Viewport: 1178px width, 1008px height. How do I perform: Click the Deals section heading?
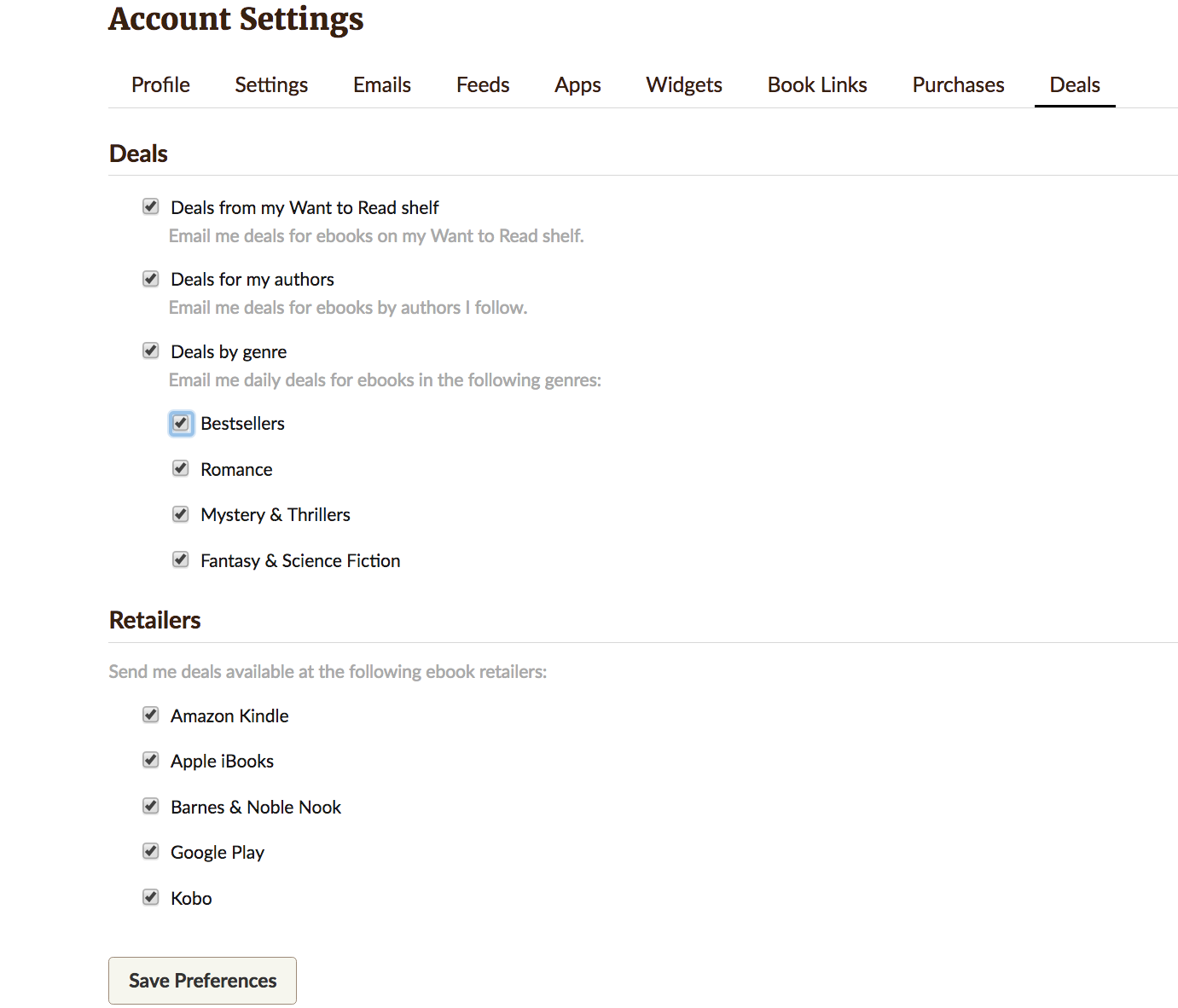click(x=138, y=154)
